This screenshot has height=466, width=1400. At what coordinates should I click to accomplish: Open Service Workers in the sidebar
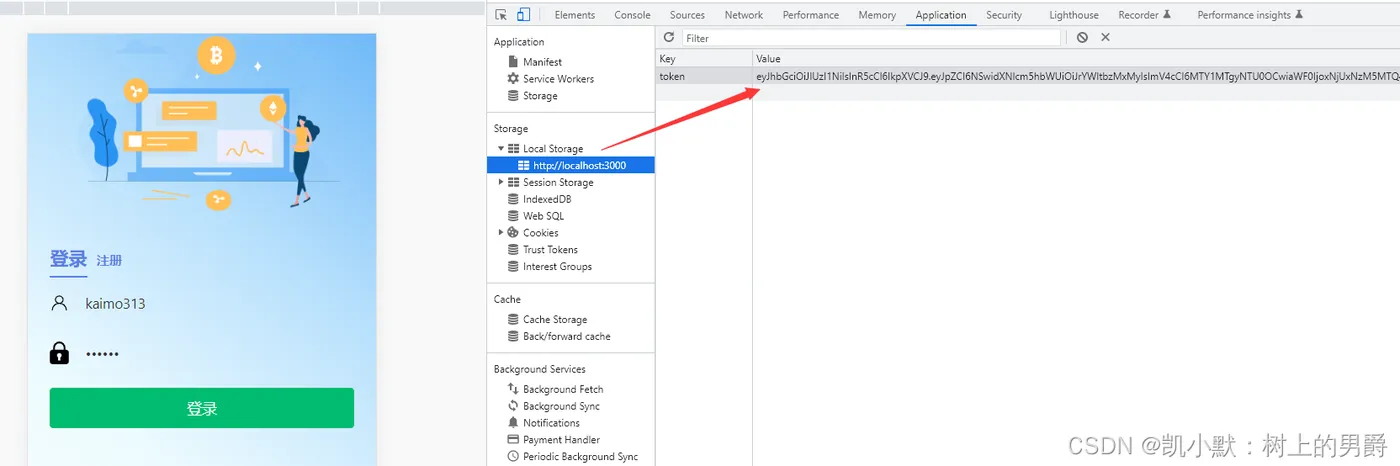[558, 79]
